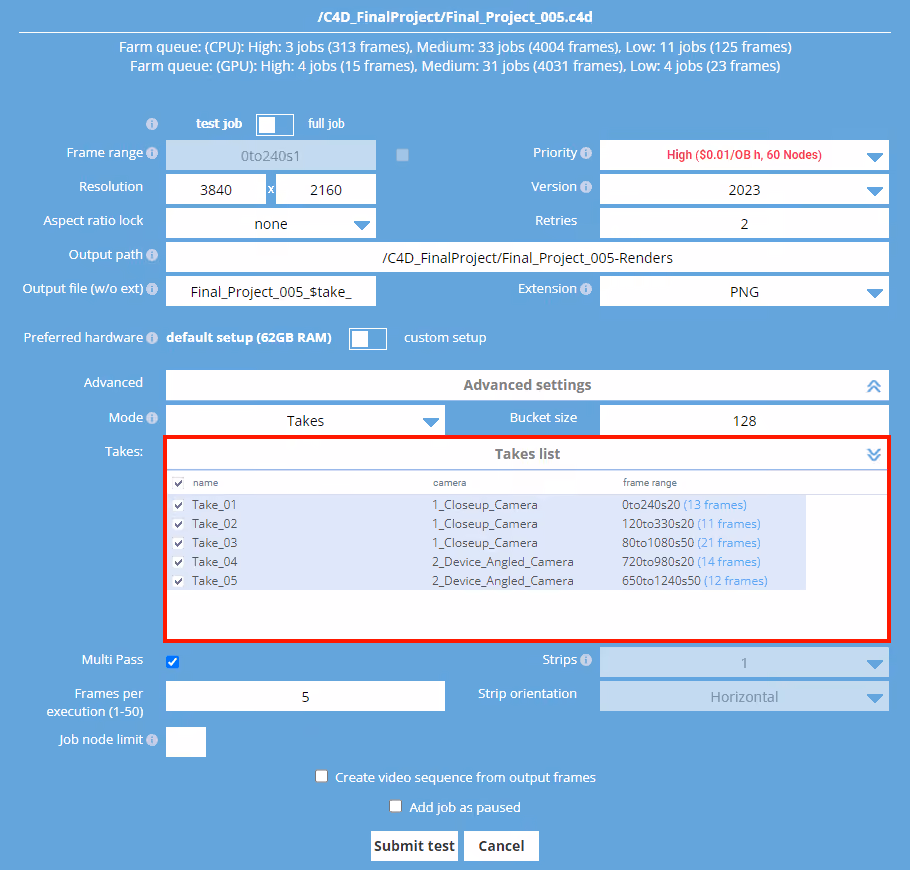Click the full job label

click(326, 124)
